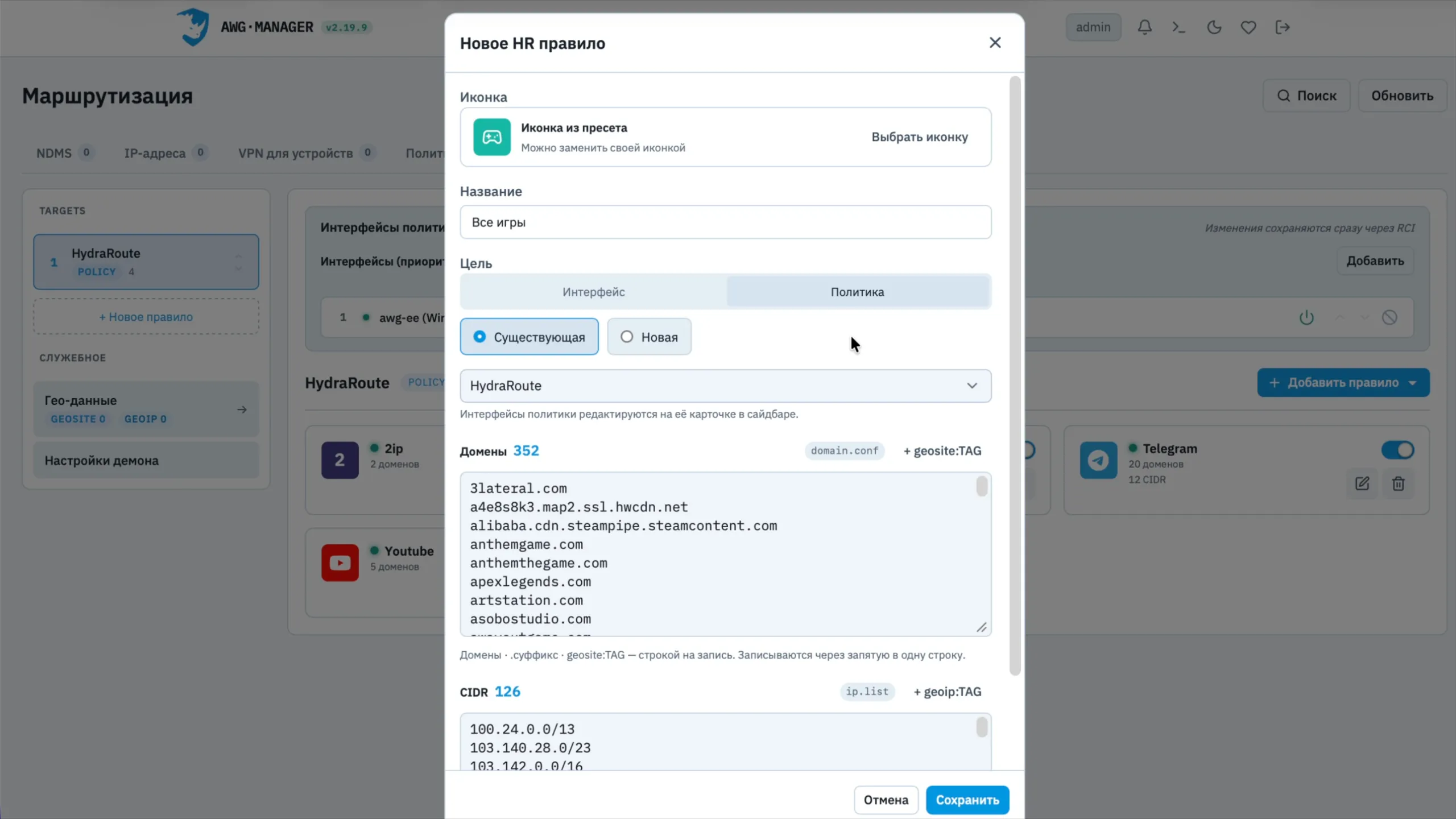Click the Выбрать иконку button
1456x819 pixels.
click(x=919, y=137)
